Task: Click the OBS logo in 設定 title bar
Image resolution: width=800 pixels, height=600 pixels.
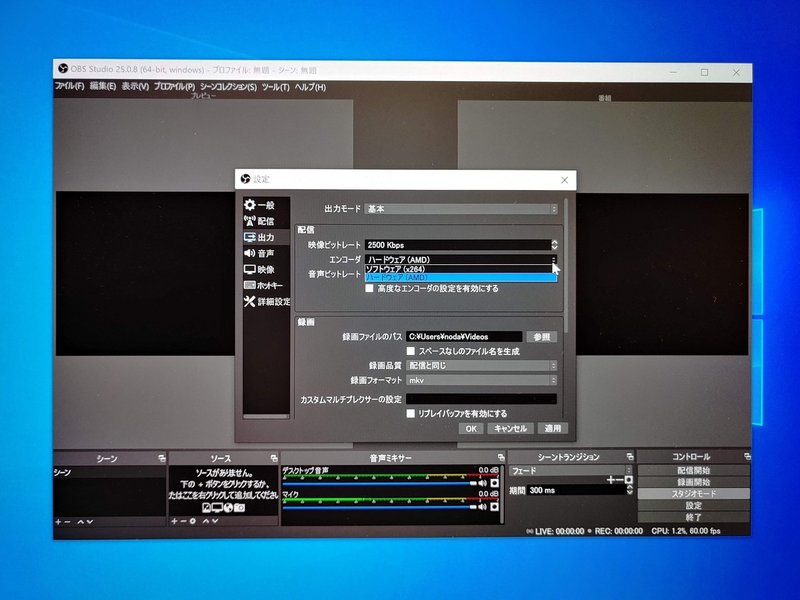Action: [245, 179]
